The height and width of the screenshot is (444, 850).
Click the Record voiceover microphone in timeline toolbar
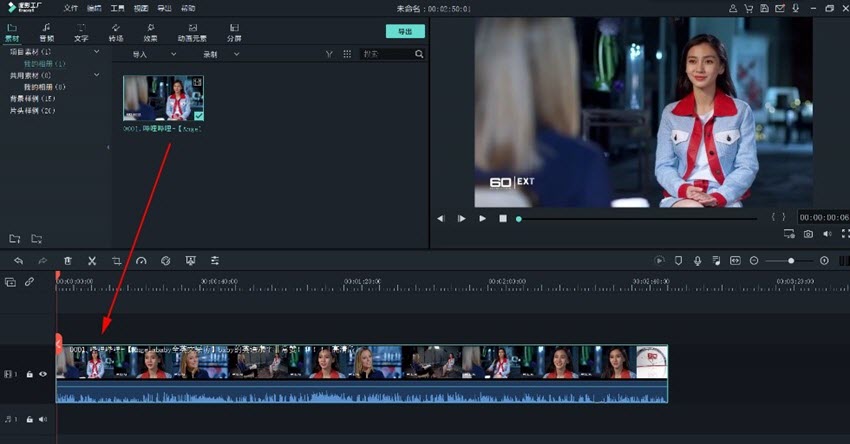[x=697, y=261]
